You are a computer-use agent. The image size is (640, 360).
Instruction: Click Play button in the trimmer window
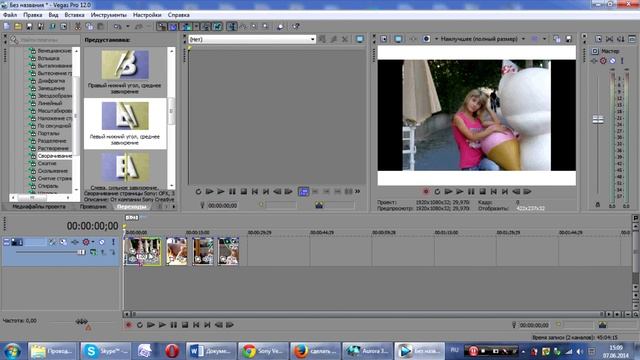click(221, 191)
